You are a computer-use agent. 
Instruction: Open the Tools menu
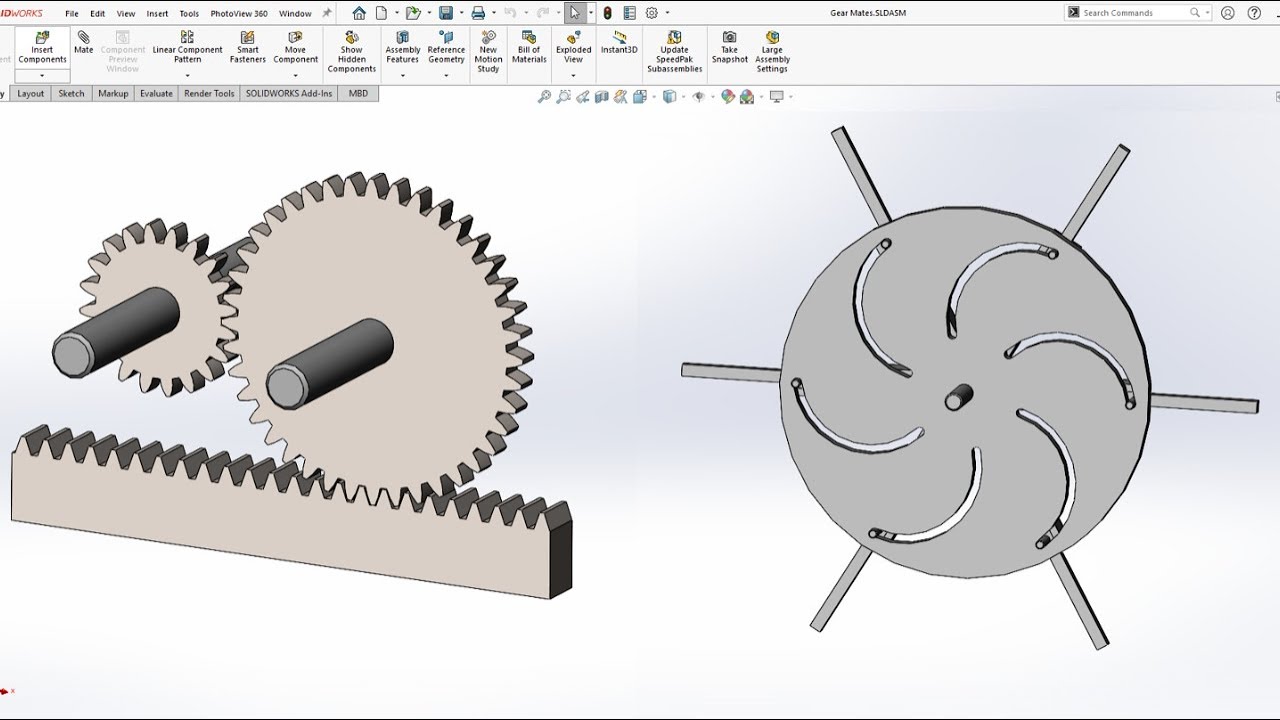tap(189, 14)
